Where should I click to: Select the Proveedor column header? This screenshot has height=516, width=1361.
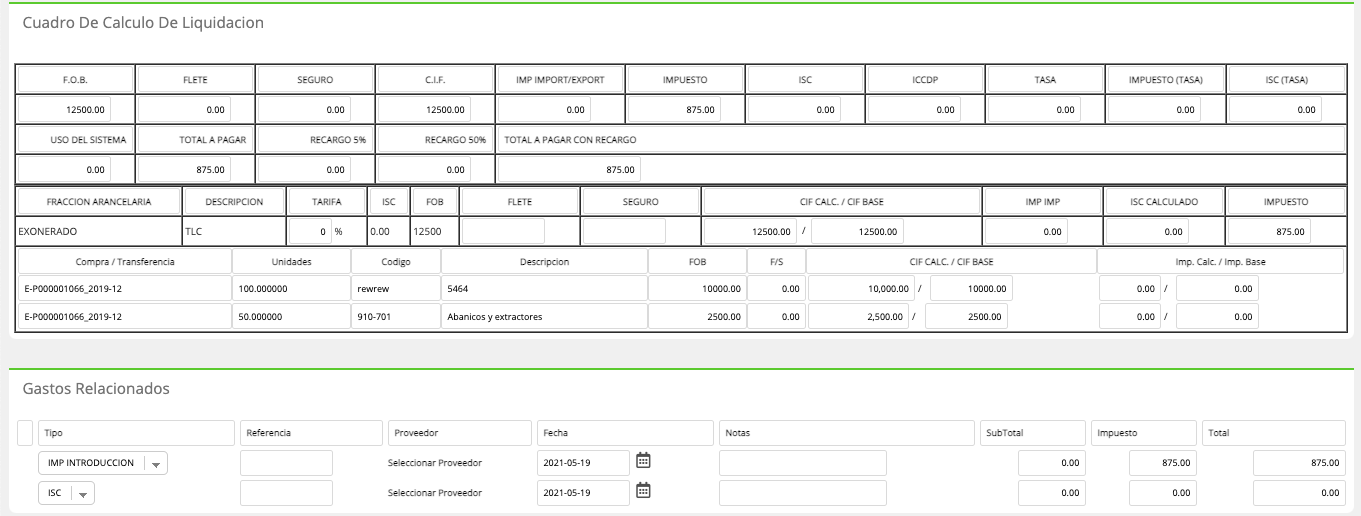pyautogui.click(x=459, y=433)
